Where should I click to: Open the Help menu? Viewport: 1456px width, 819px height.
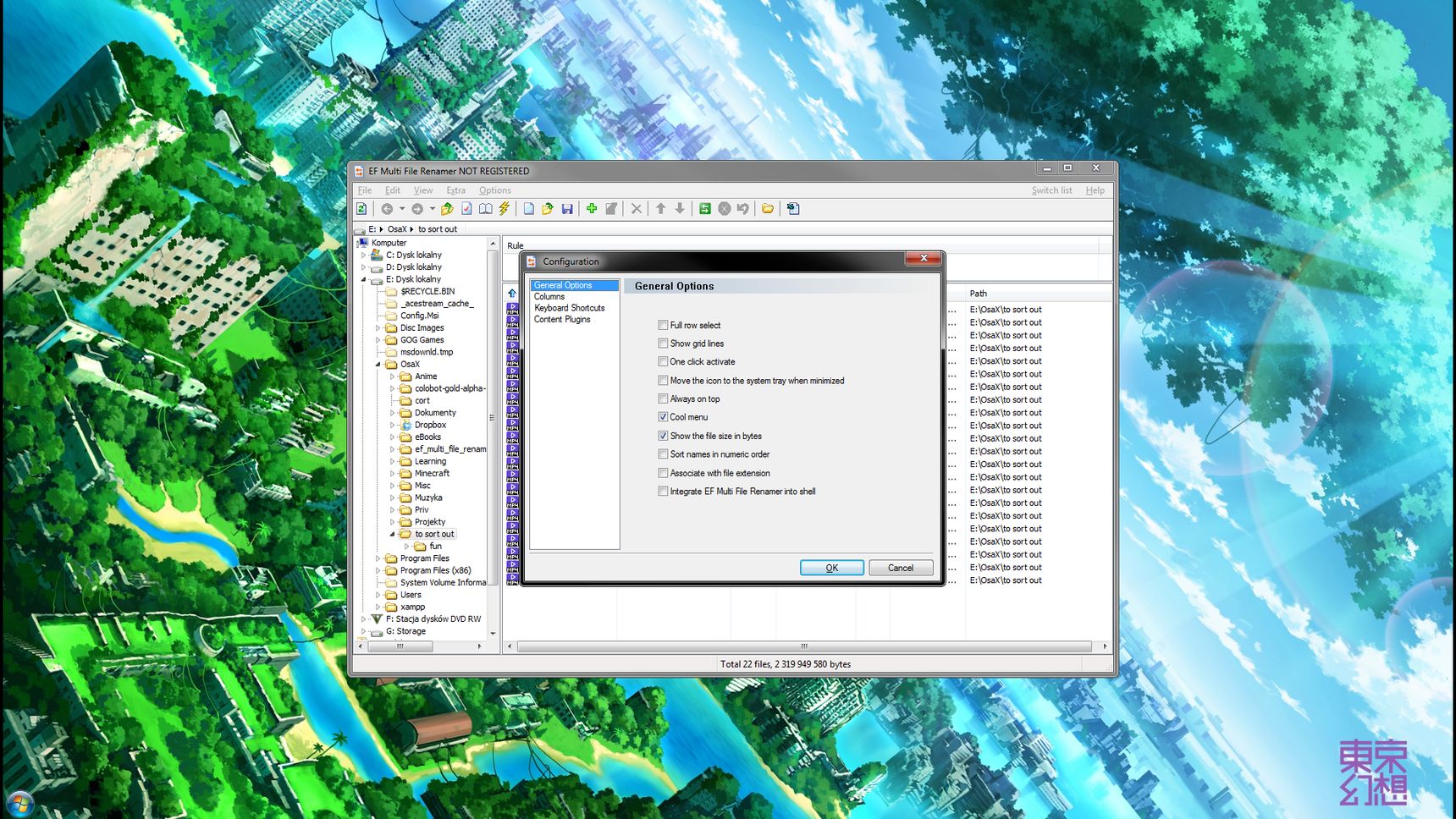click(1095, 190)
